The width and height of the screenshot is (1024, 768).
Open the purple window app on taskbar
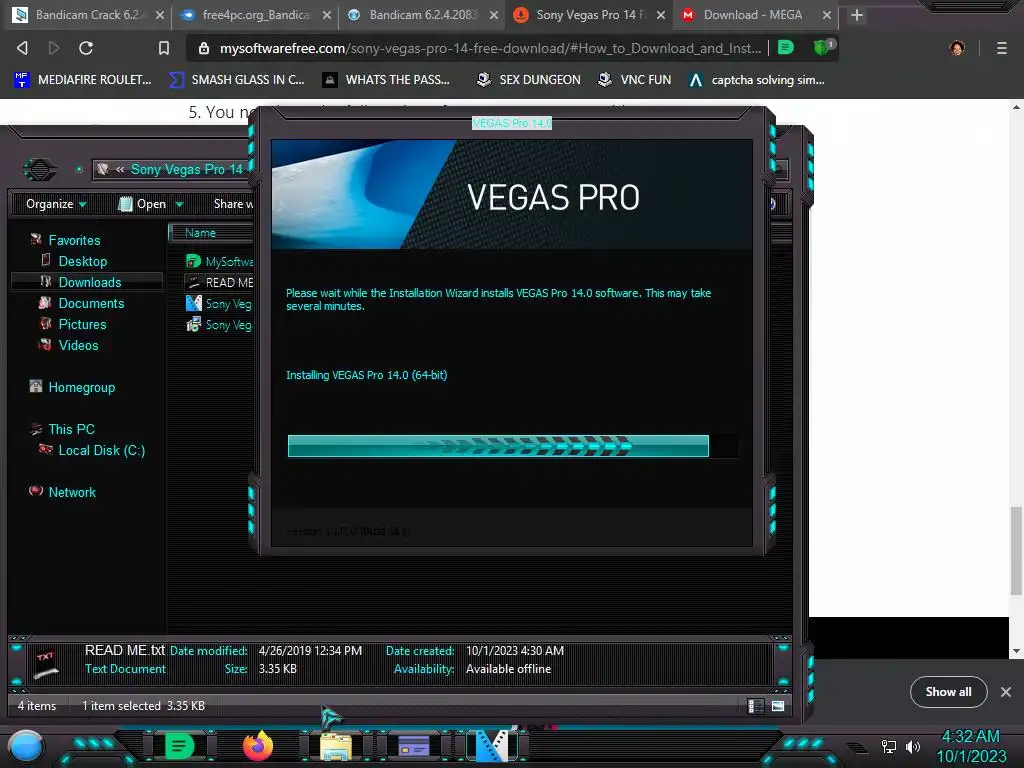click(414, 746)
